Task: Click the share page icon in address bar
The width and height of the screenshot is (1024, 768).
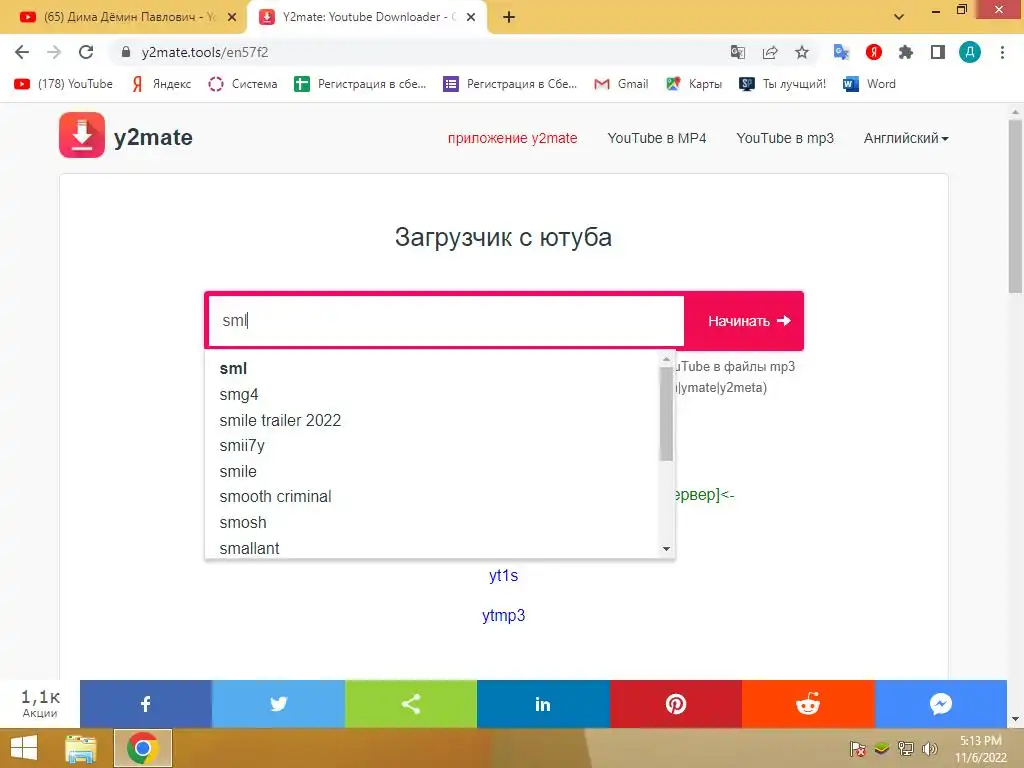Action: point(770,52)
